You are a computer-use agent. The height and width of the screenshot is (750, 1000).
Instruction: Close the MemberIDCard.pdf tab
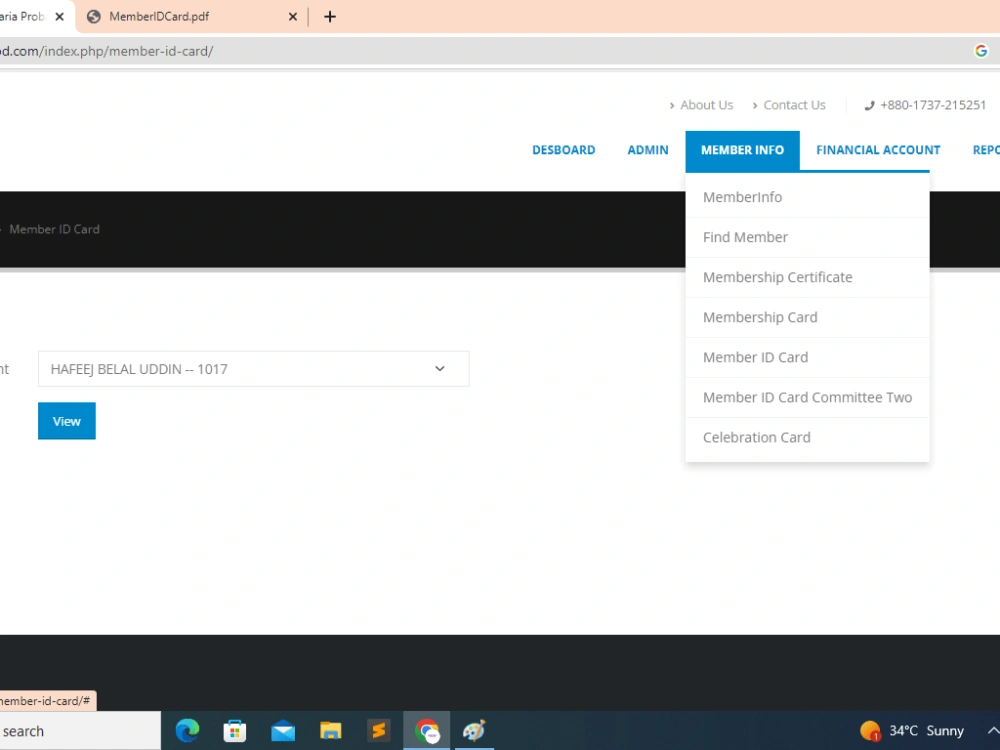pos(293,17)
